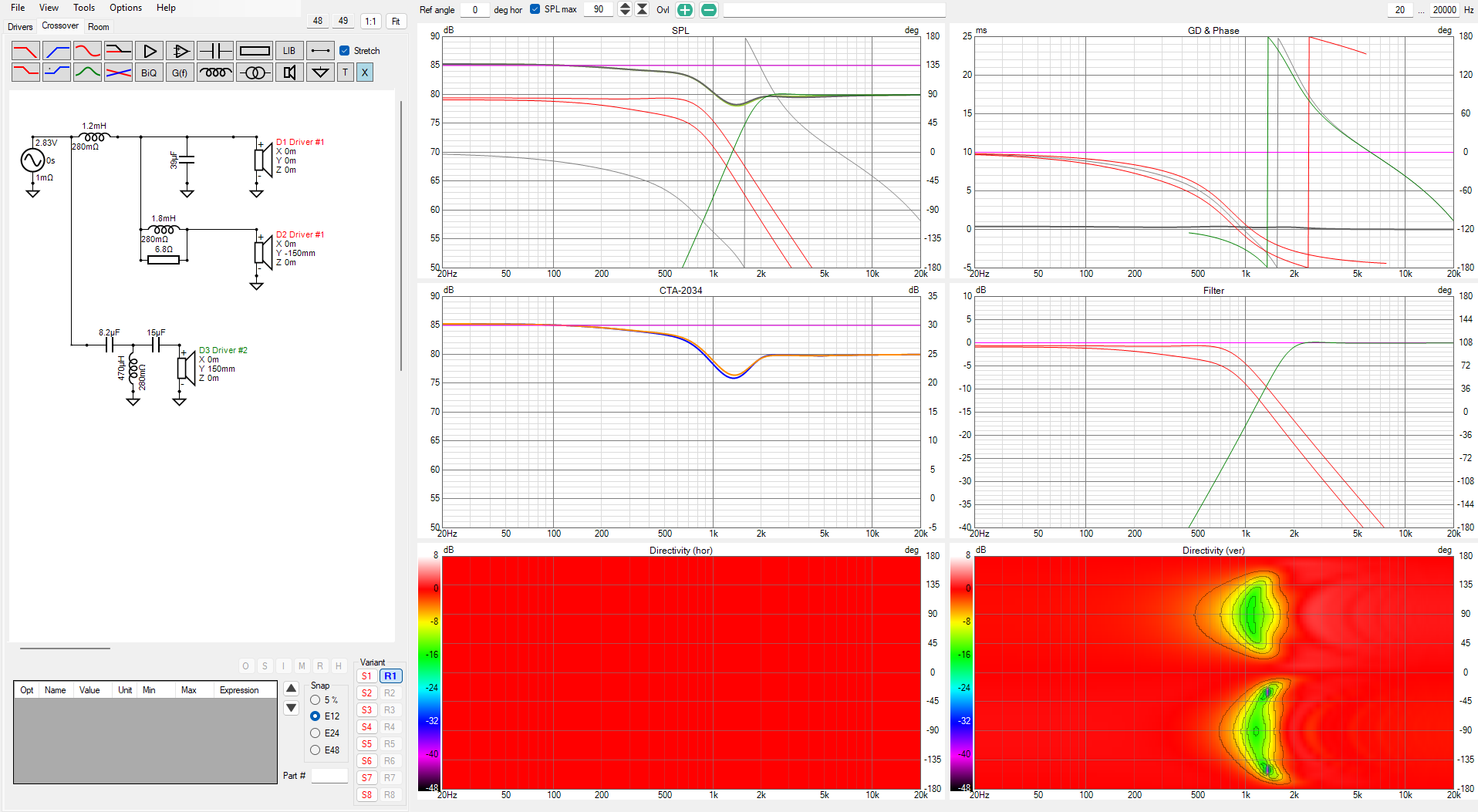This screenshot has height=812, width=1478.
Task: Switch to the Drivers tab
Action: point(20,26)
